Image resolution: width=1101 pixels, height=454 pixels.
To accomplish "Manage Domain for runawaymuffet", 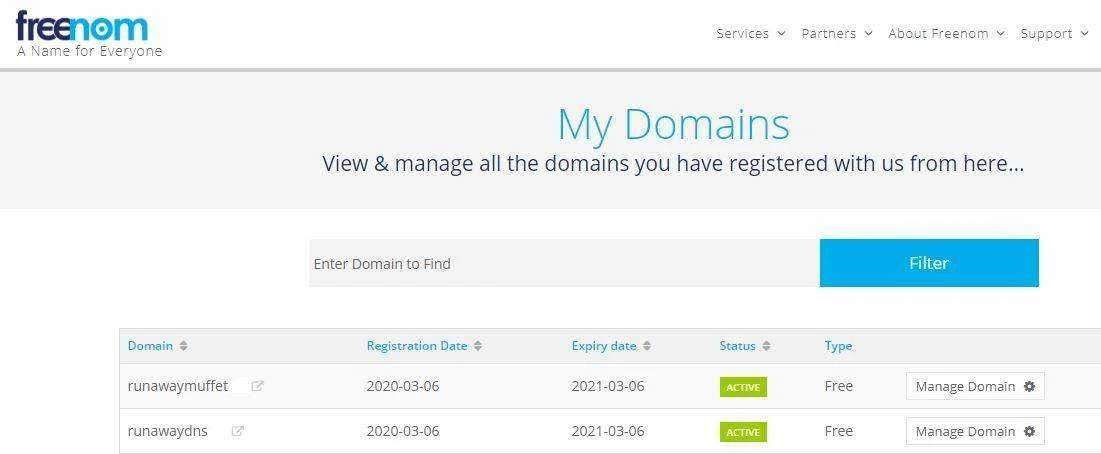I will (x=975, y=386).
